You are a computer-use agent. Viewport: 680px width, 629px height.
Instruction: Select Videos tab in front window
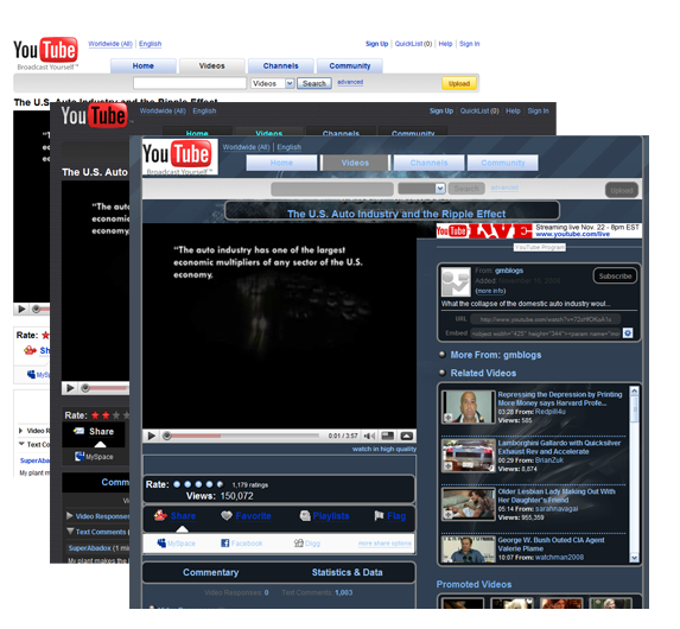(x=355, y=163)
